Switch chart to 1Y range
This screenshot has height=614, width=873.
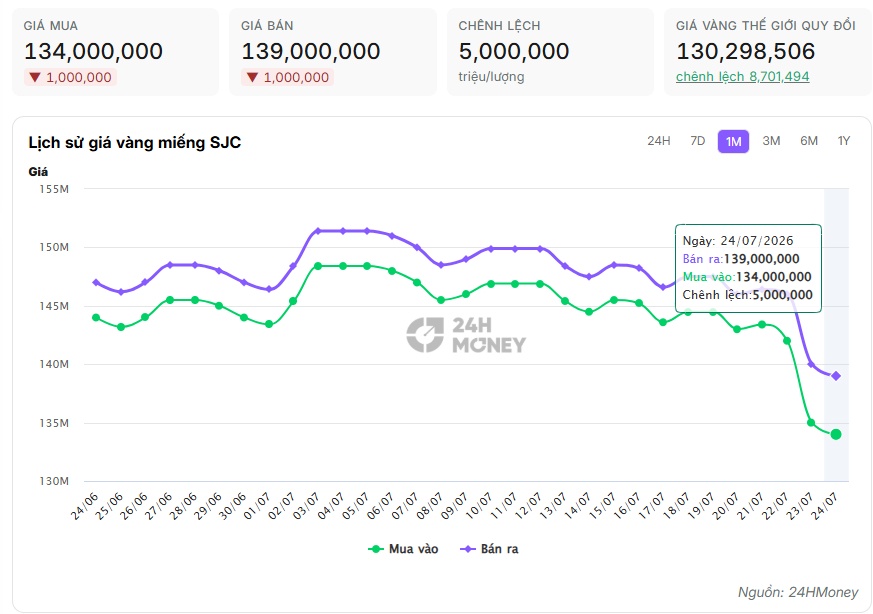(844, 141)
